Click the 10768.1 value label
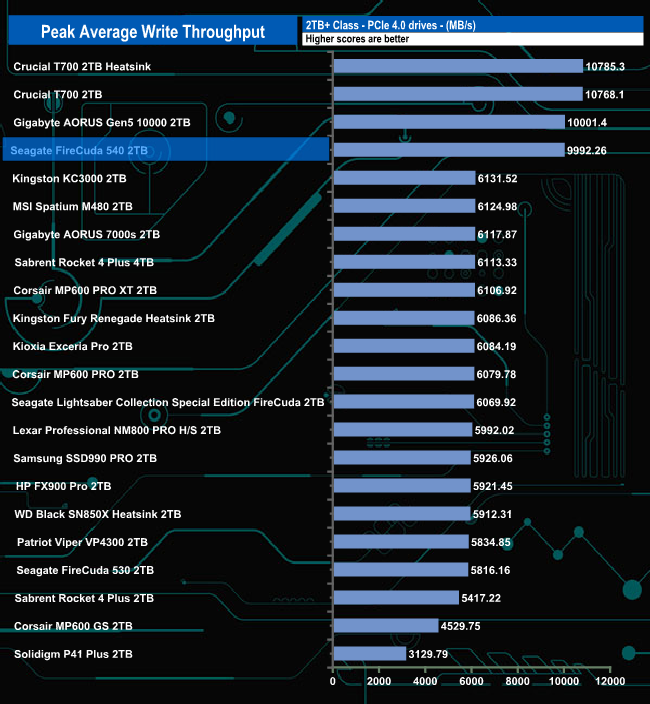 604,94
